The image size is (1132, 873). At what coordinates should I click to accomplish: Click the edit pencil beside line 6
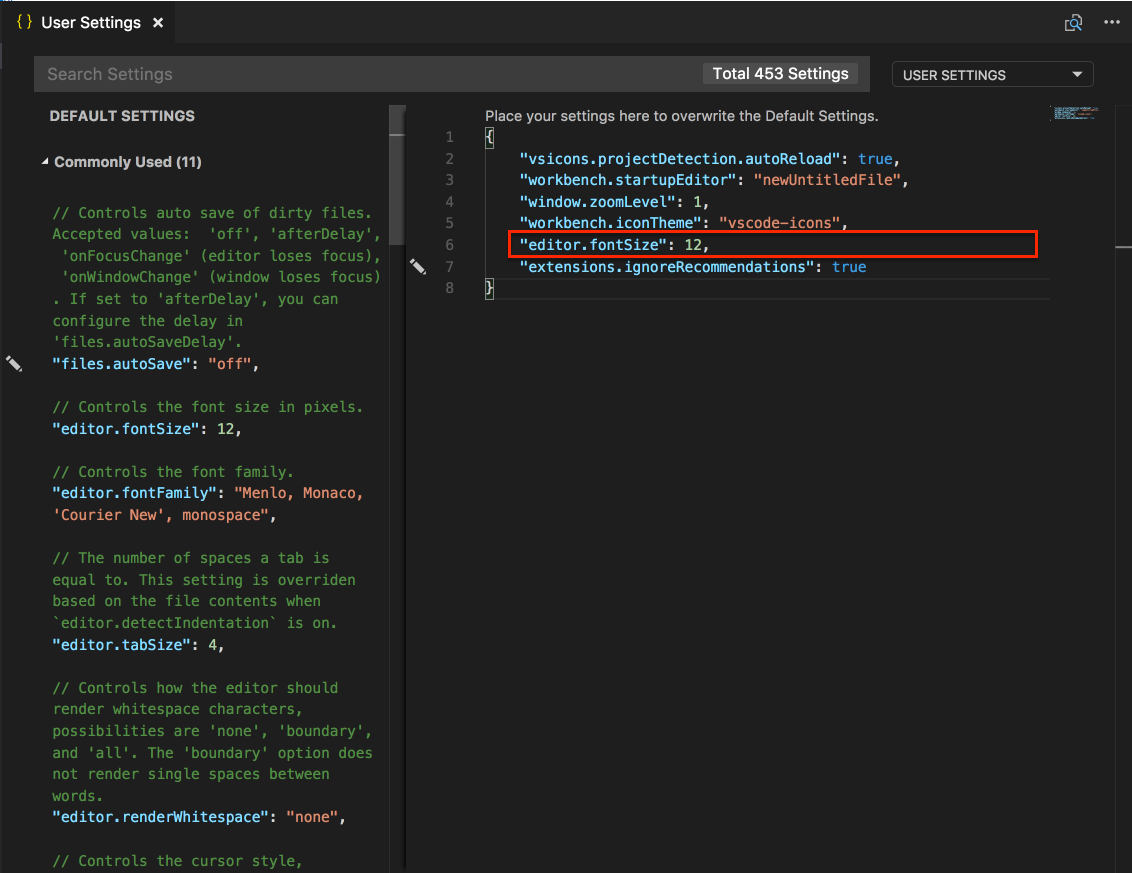tap(418, 266)
